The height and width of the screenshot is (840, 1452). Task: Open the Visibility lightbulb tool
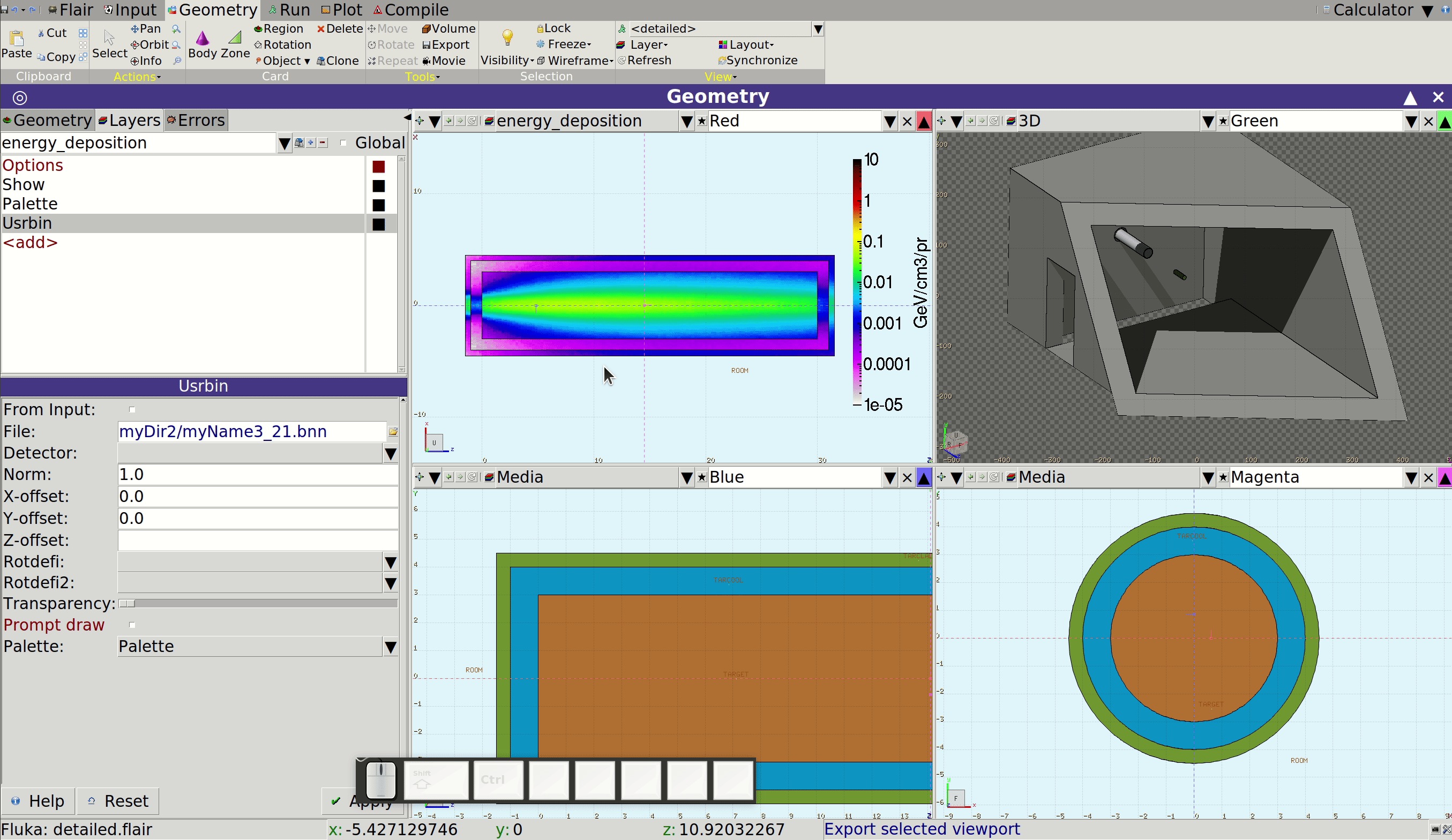[507, 37]
